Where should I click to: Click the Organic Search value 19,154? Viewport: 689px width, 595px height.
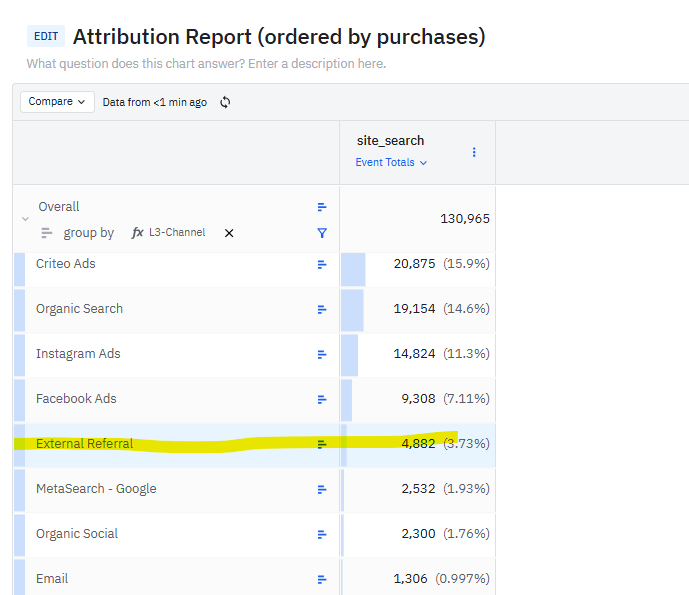click(414, 308)
